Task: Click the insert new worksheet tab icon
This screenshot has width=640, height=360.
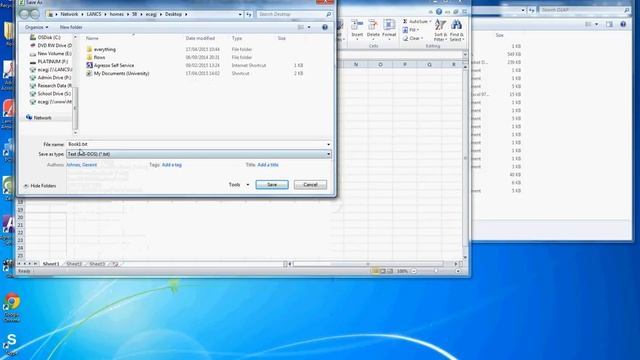Action: pos(115,264)
